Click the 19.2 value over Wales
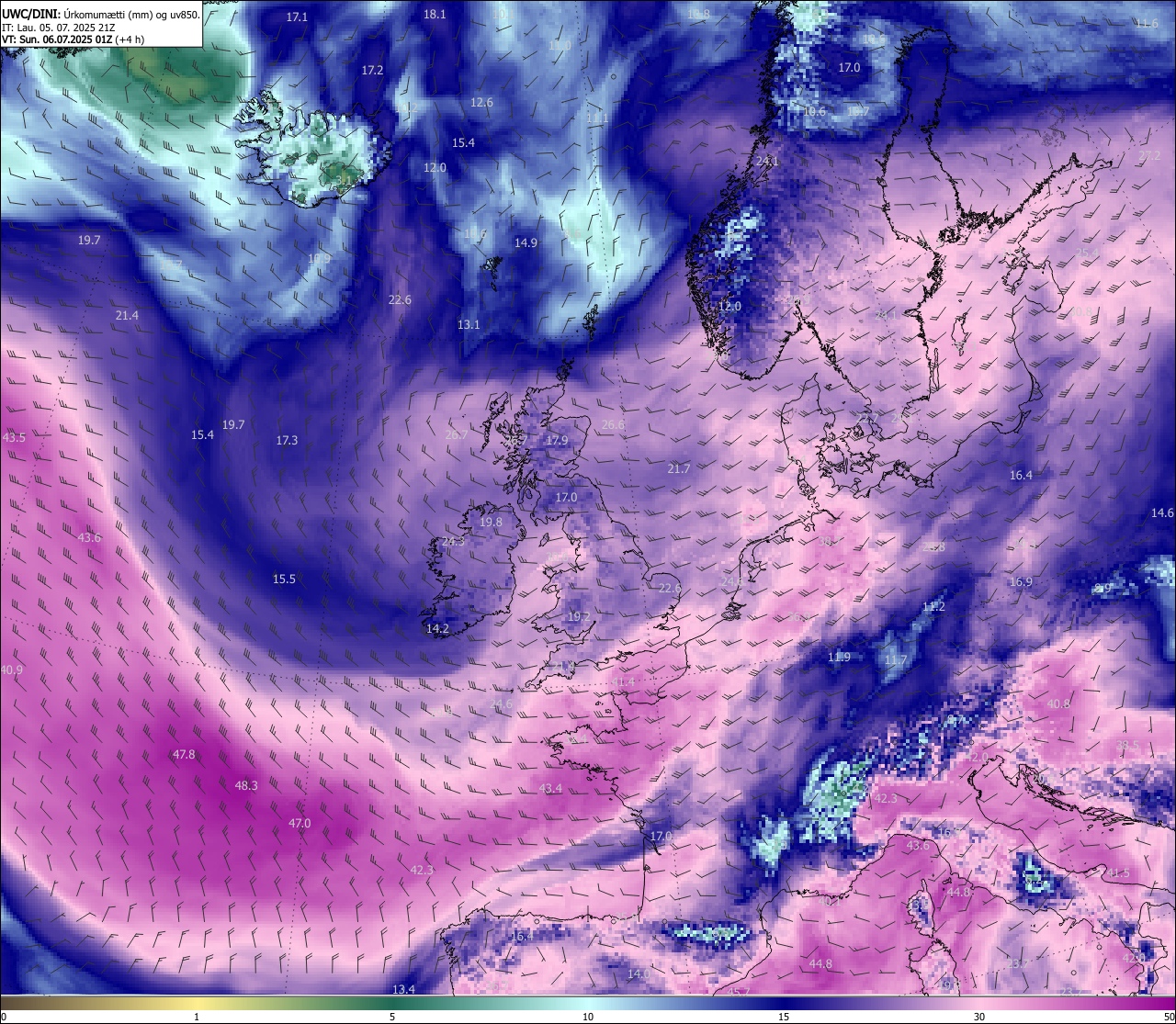The height and width of the screenshot is (1024, 1176). tap(578, 617)
